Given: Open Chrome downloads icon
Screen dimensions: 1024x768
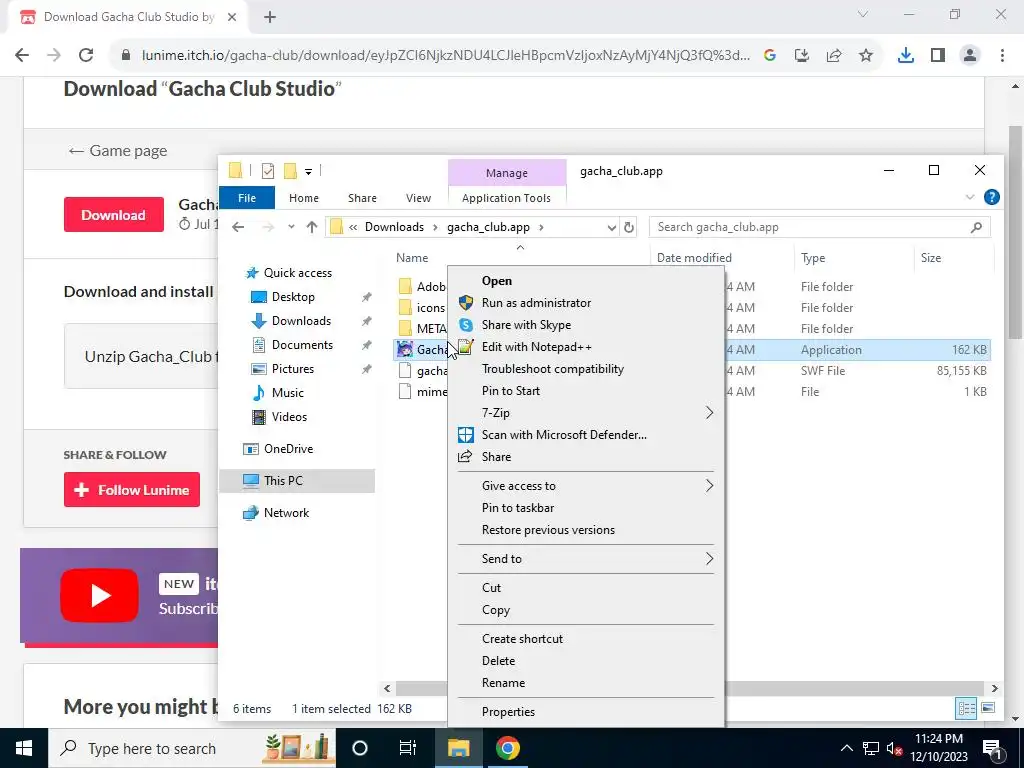Looking at the screenshot, I should (x=906, y=56).
